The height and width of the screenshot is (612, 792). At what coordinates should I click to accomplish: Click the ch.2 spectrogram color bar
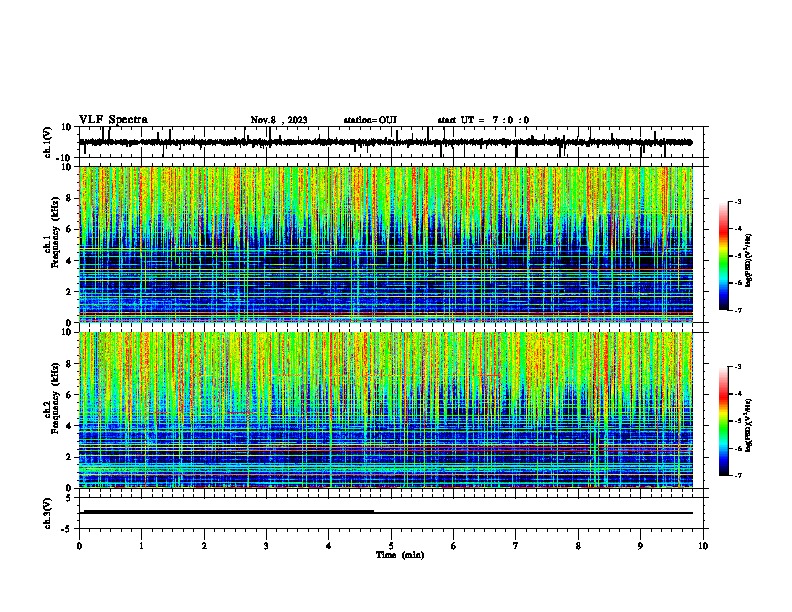724,421
